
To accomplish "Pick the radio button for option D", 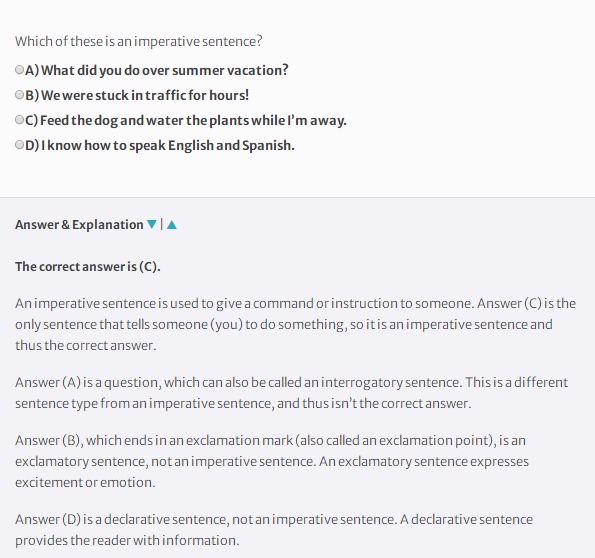I will click(19, 145).
